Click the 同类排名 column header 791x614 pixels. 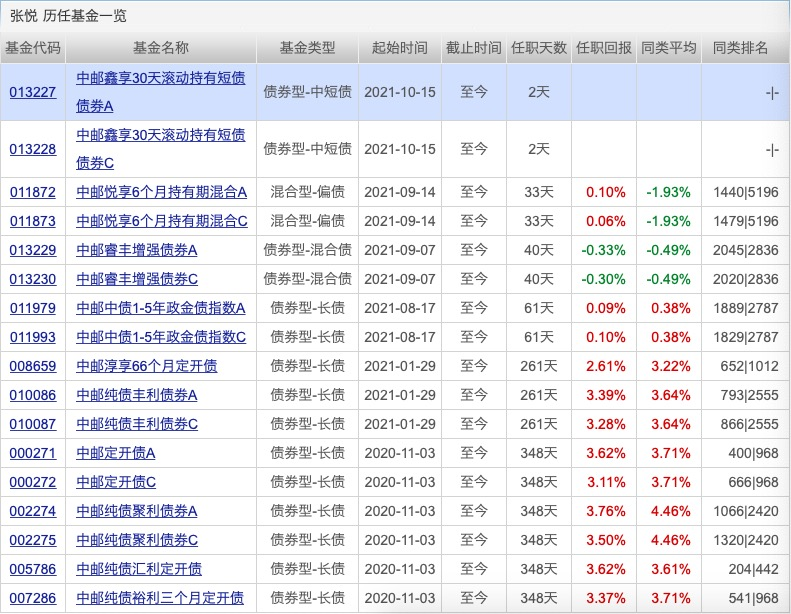point(741,48)
